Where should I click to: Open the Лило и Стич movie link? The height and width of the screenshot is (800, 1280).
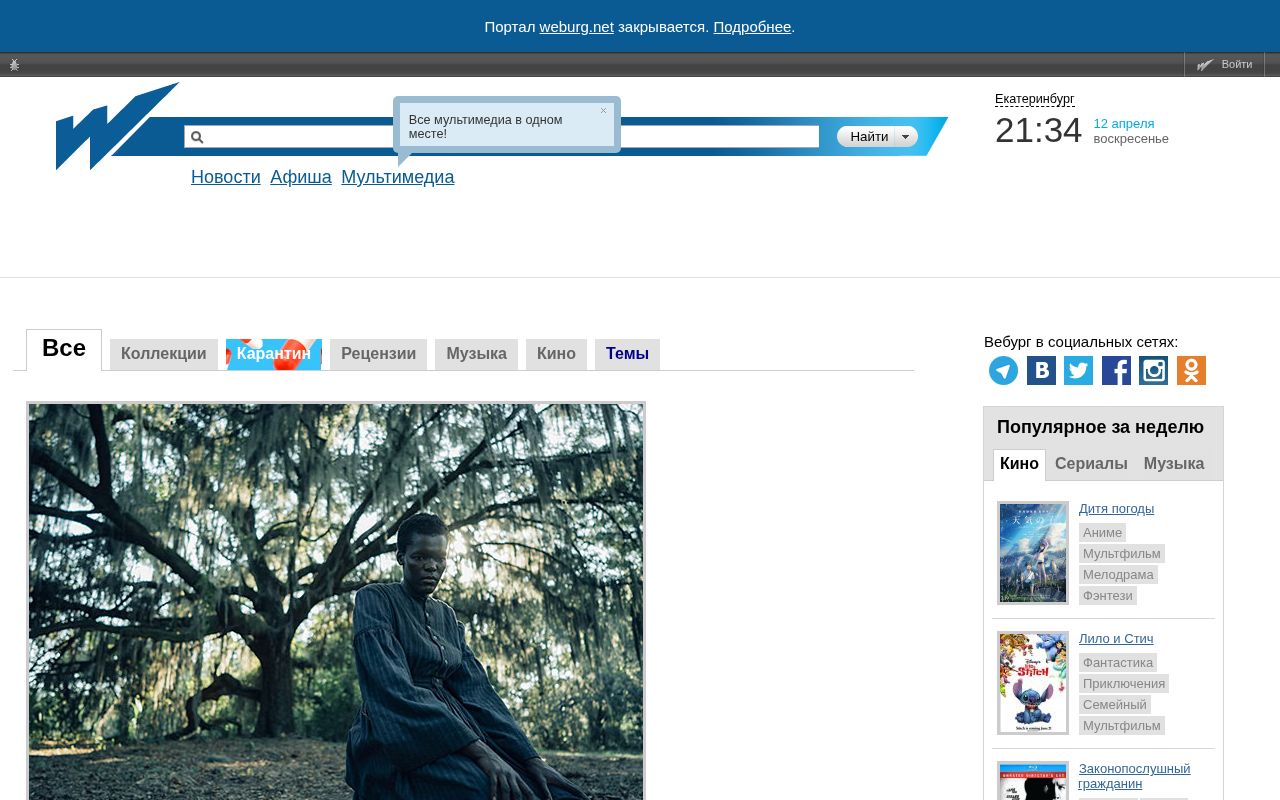click(x=1116, y=639)
